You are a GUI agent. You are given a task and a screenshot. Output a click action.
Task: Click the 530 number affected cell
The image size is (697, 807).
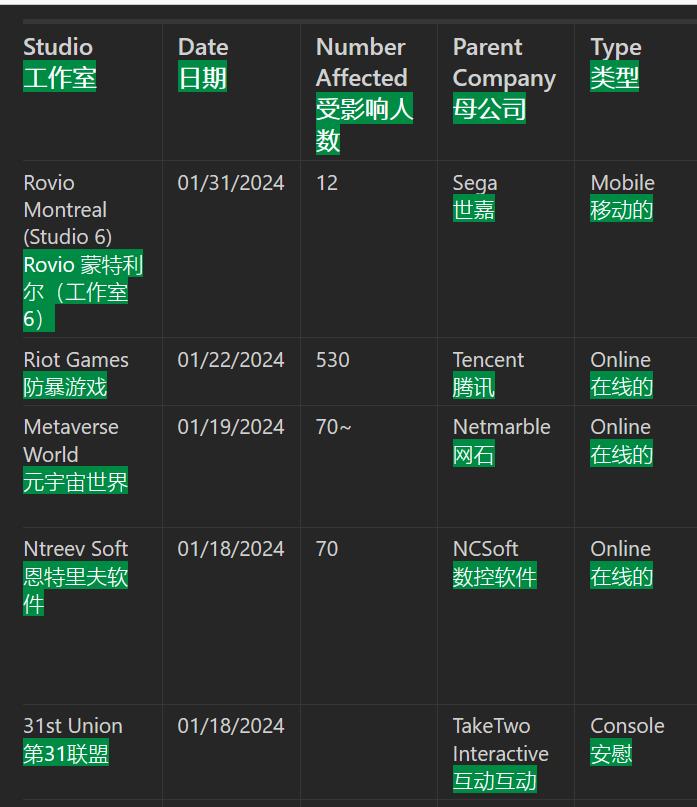[x=333, y=360]
